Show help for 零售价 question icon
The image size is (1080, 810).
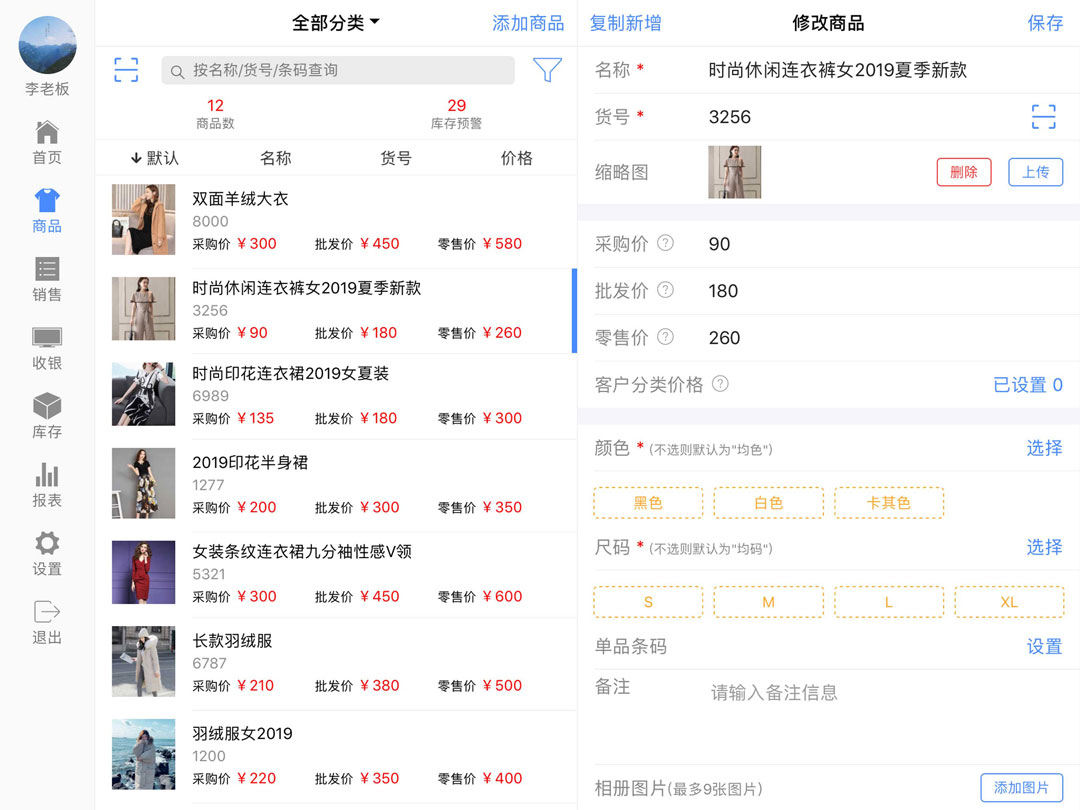point(665,337)
